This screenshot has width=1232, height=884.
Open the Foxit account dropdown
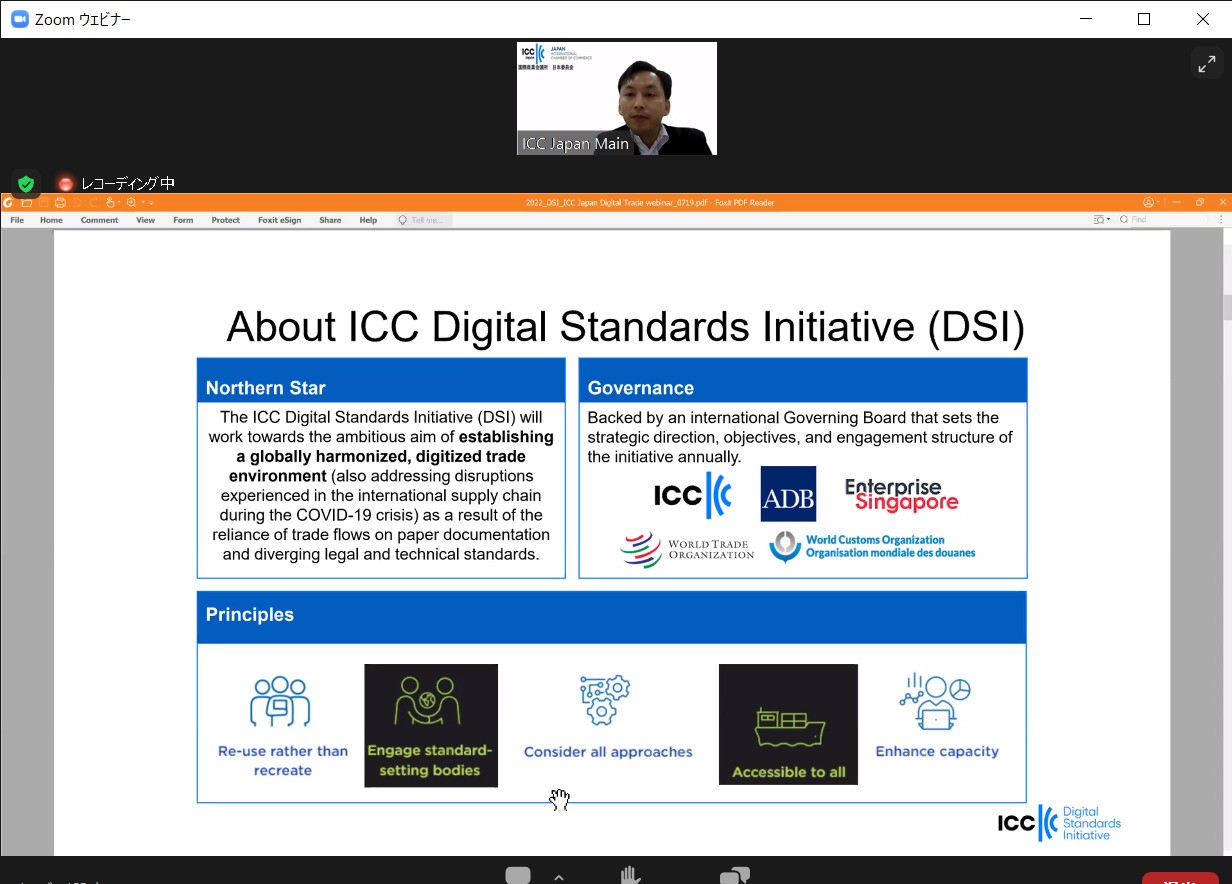pos(1152,203)
